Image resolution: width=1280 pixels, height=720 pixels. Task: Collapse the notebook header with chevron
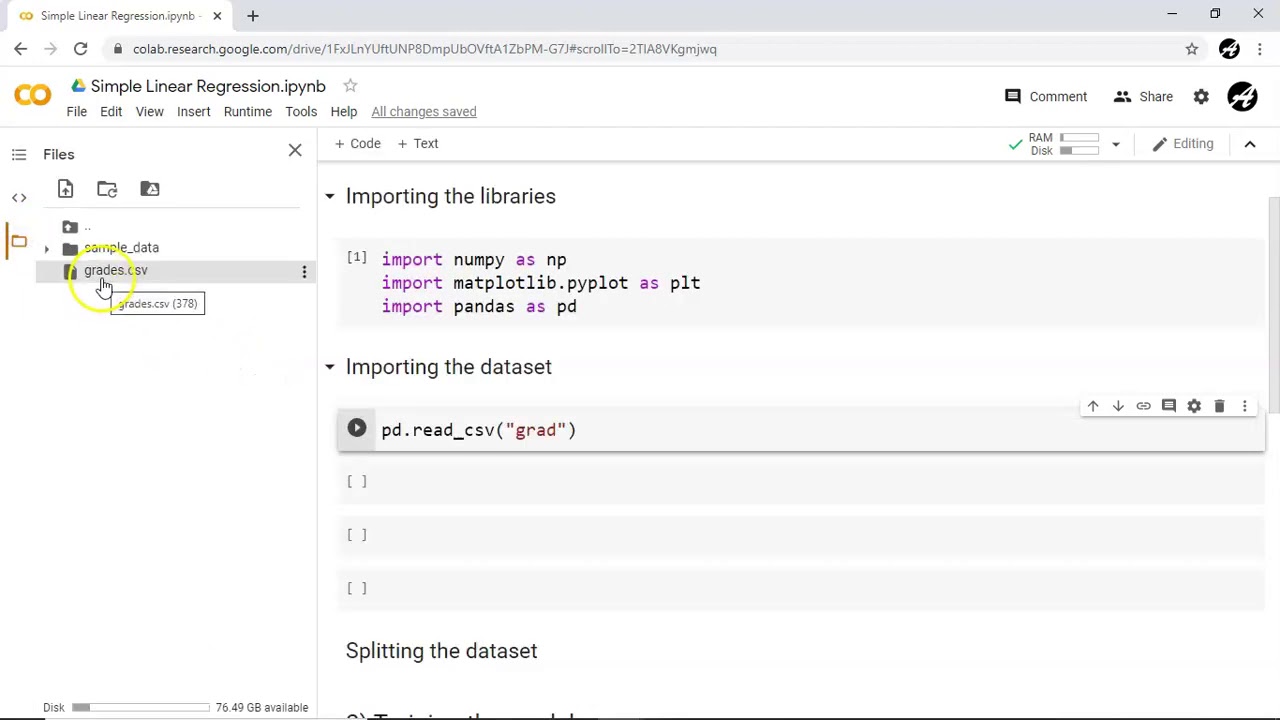[1250, 144]
